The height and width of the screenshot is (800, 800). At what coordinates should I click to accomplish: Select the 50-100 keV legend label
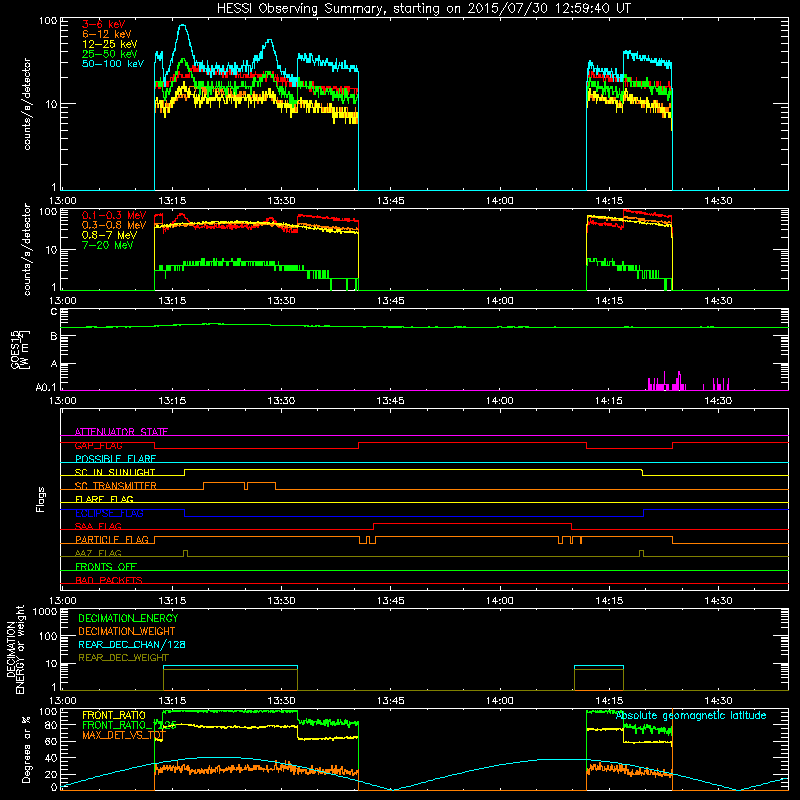113,64
